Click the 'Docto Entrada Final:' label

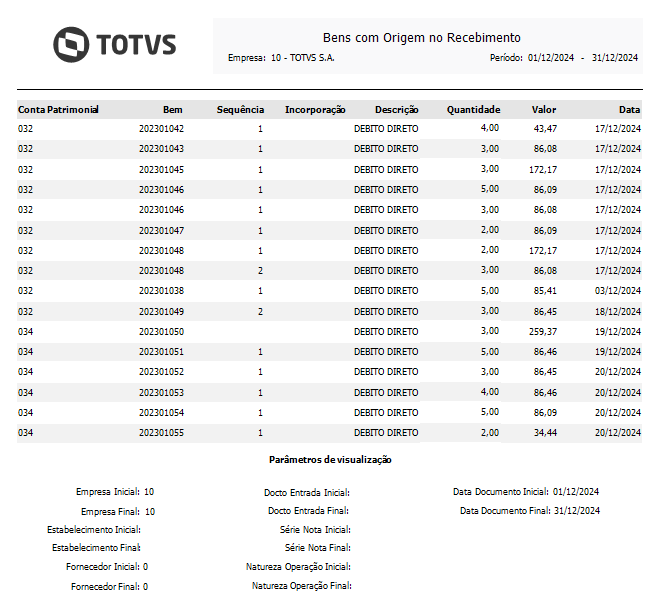[308, 511]
